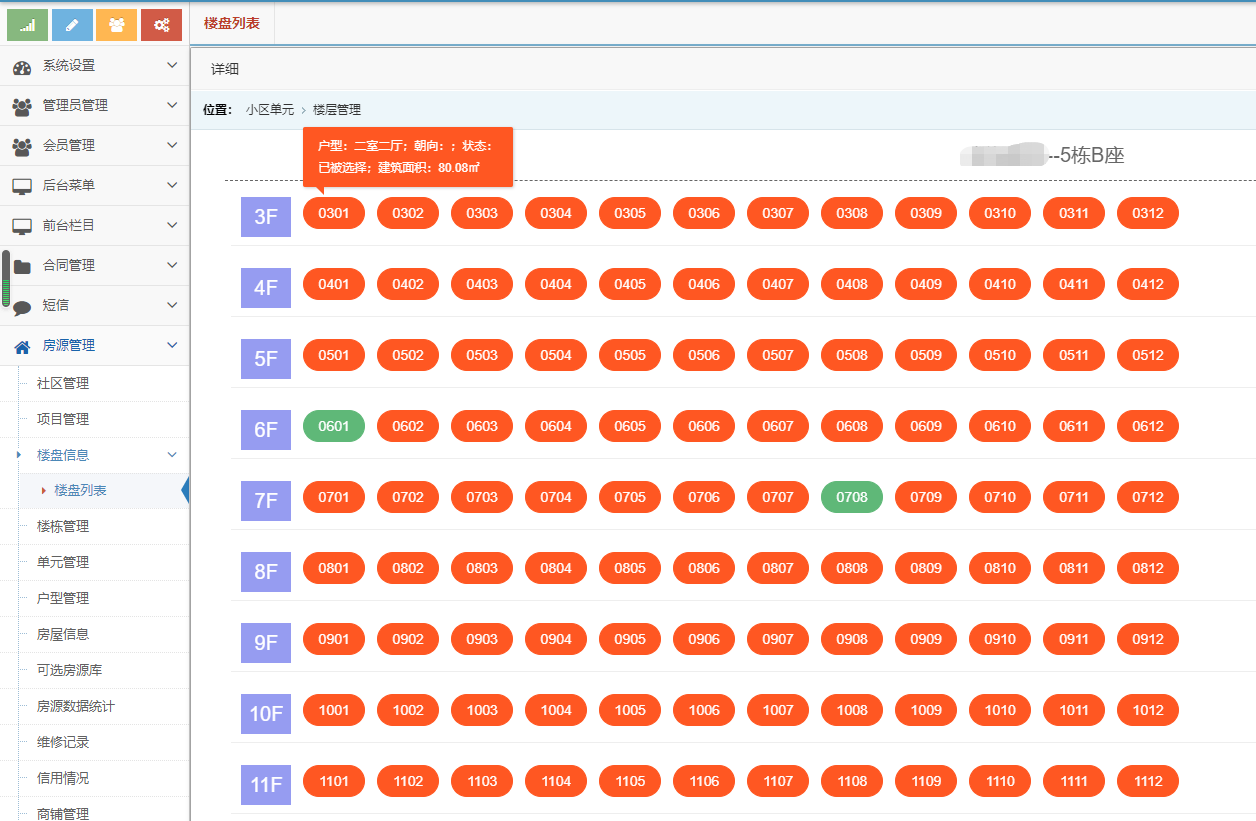Screen dimensions: 1256x821
Task: Expand the 会员管理 menu chevron
Action: click(x=172, y=145)
